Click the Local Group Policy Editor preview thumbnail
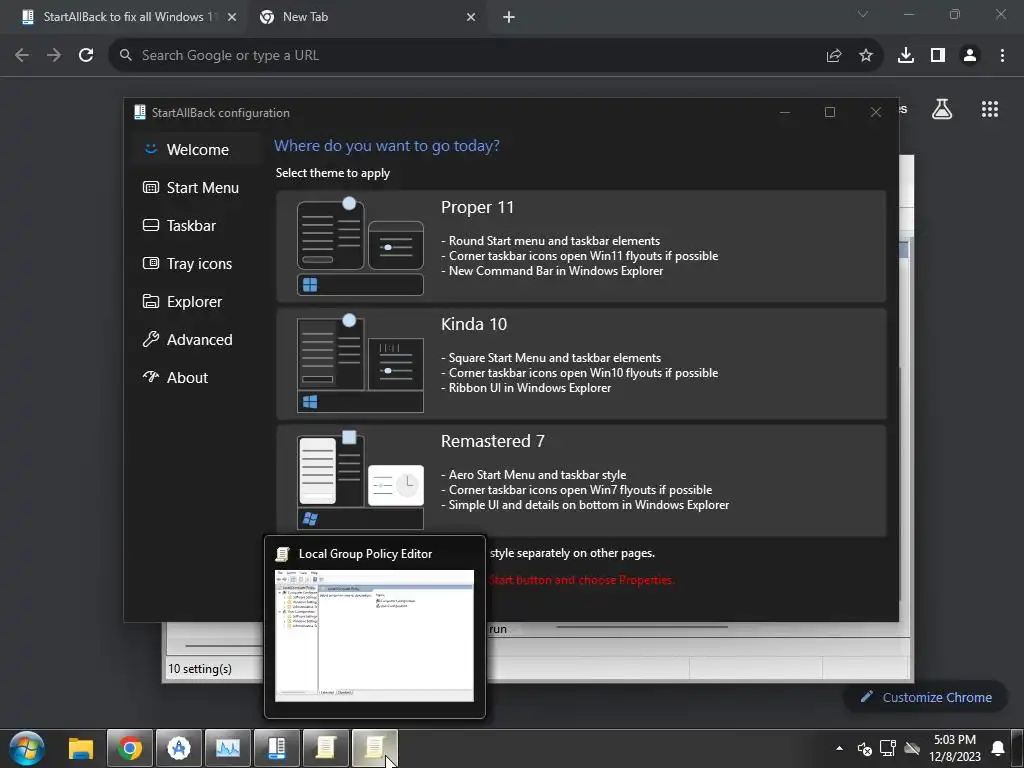 tap(374, 635)
